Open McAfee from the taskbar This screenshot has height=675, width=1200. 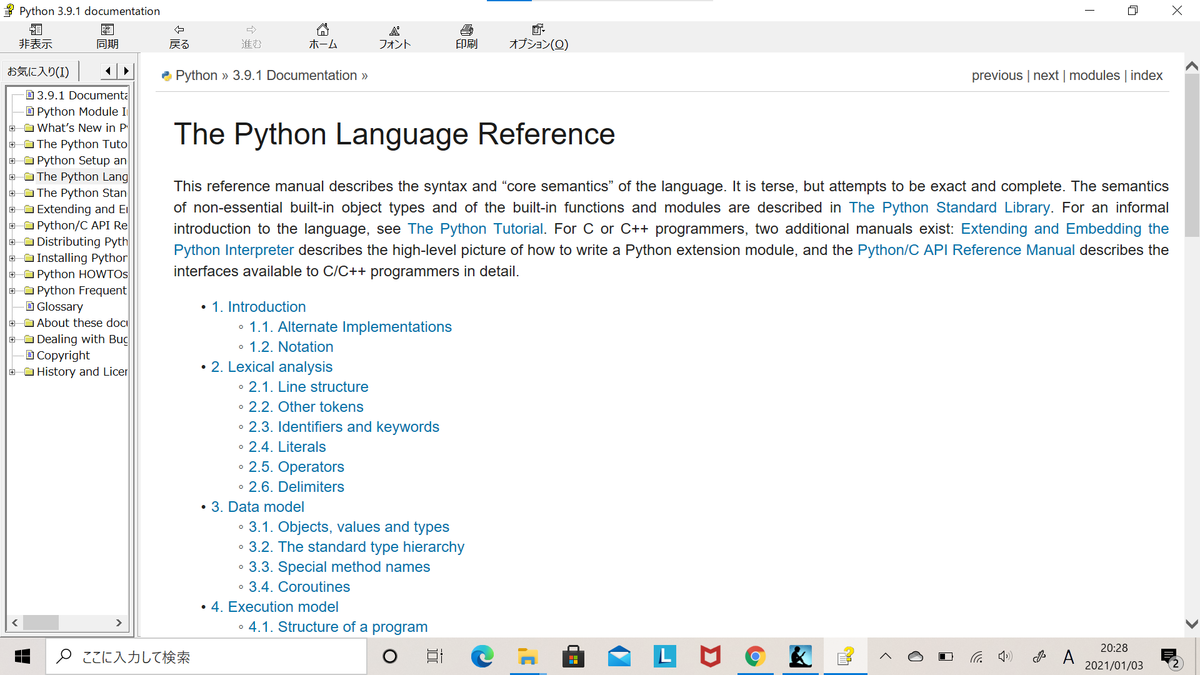click(710, 656)
